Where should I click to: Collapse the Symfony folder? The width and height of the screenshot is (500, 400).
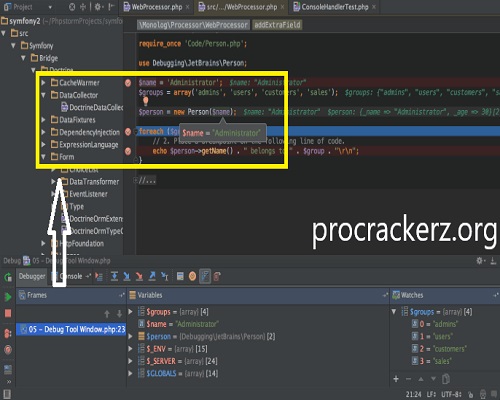[x=14, y=46]
